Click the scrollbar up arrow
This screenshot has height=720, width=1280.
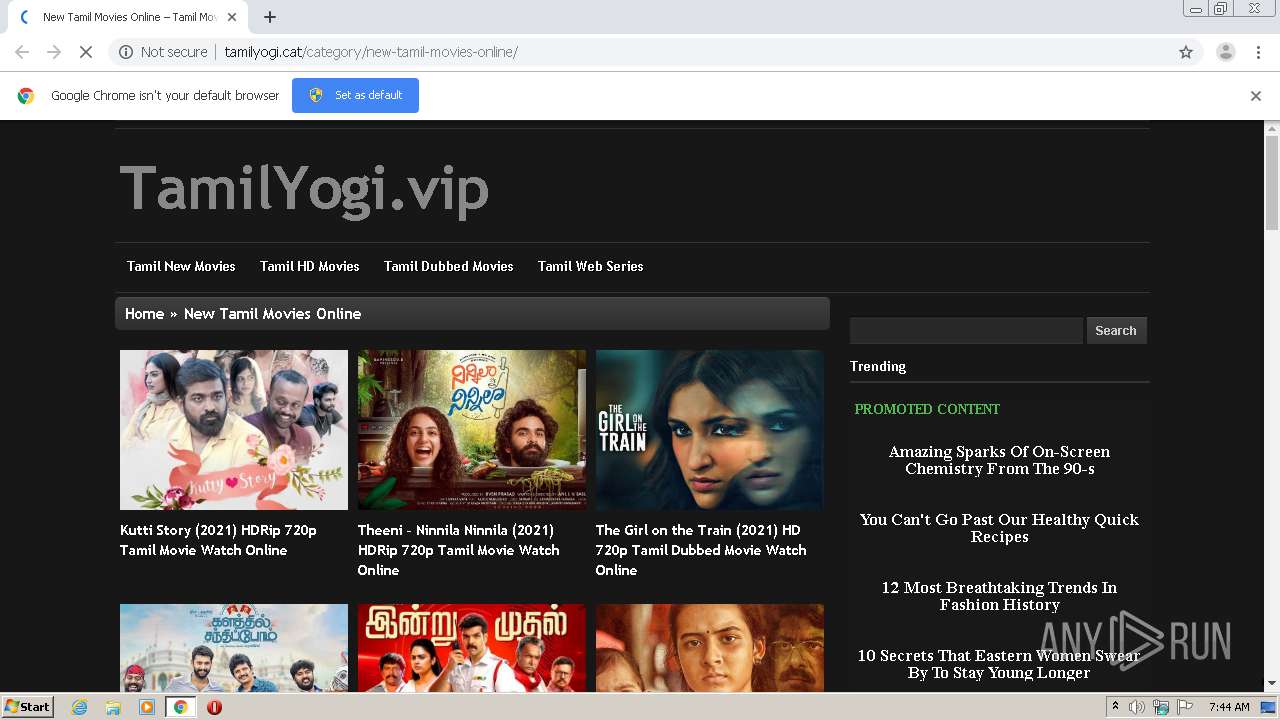coord(1272,128)
